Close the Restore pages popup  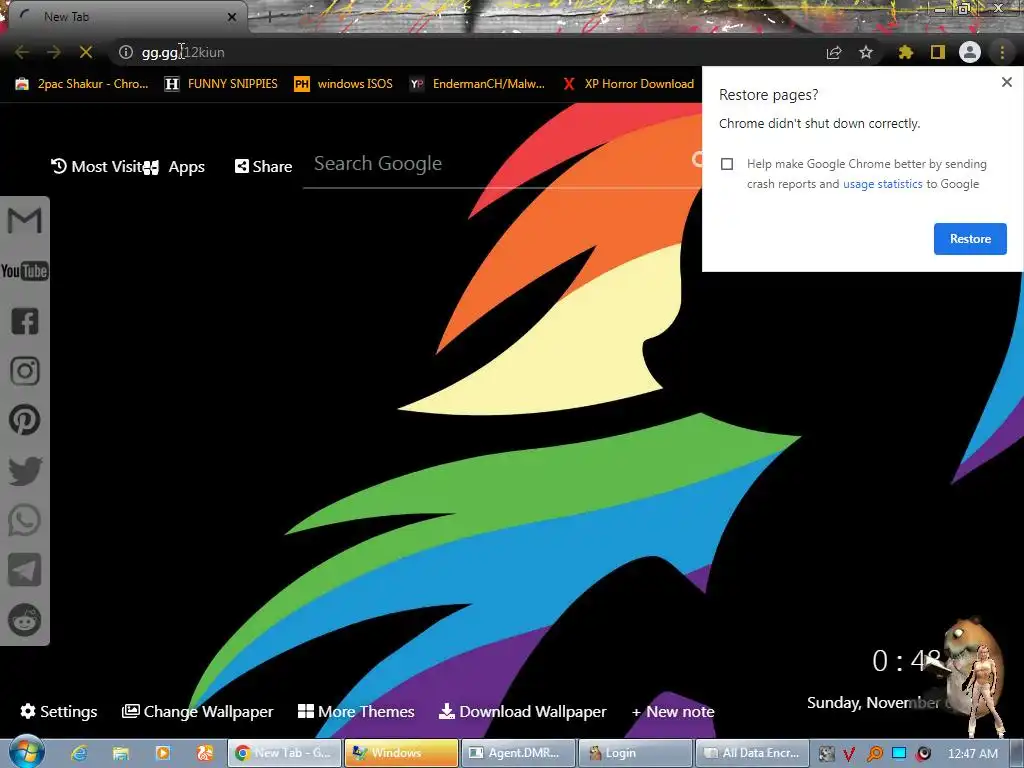click(1006, 82)
